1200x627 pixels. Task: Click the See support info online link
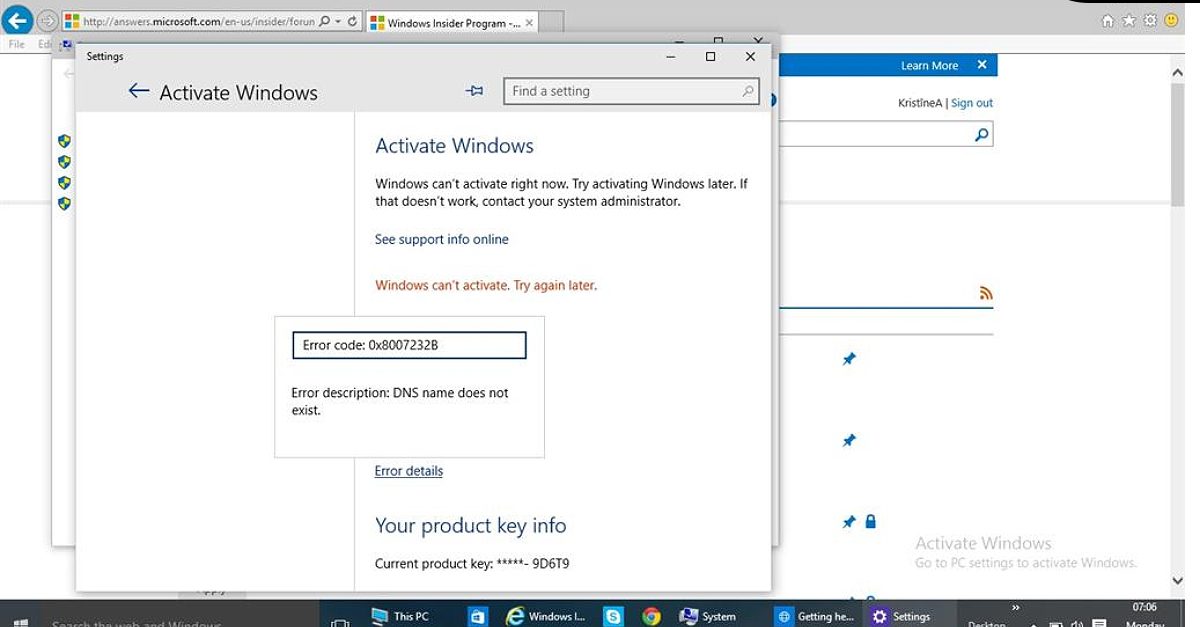[441, 239]
